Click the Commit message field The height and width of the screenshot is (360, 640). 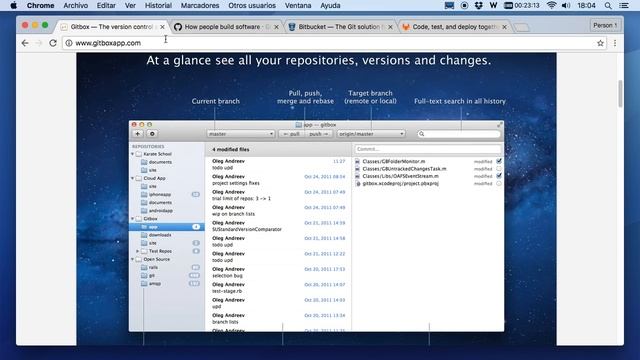click(x=428, y=149)
